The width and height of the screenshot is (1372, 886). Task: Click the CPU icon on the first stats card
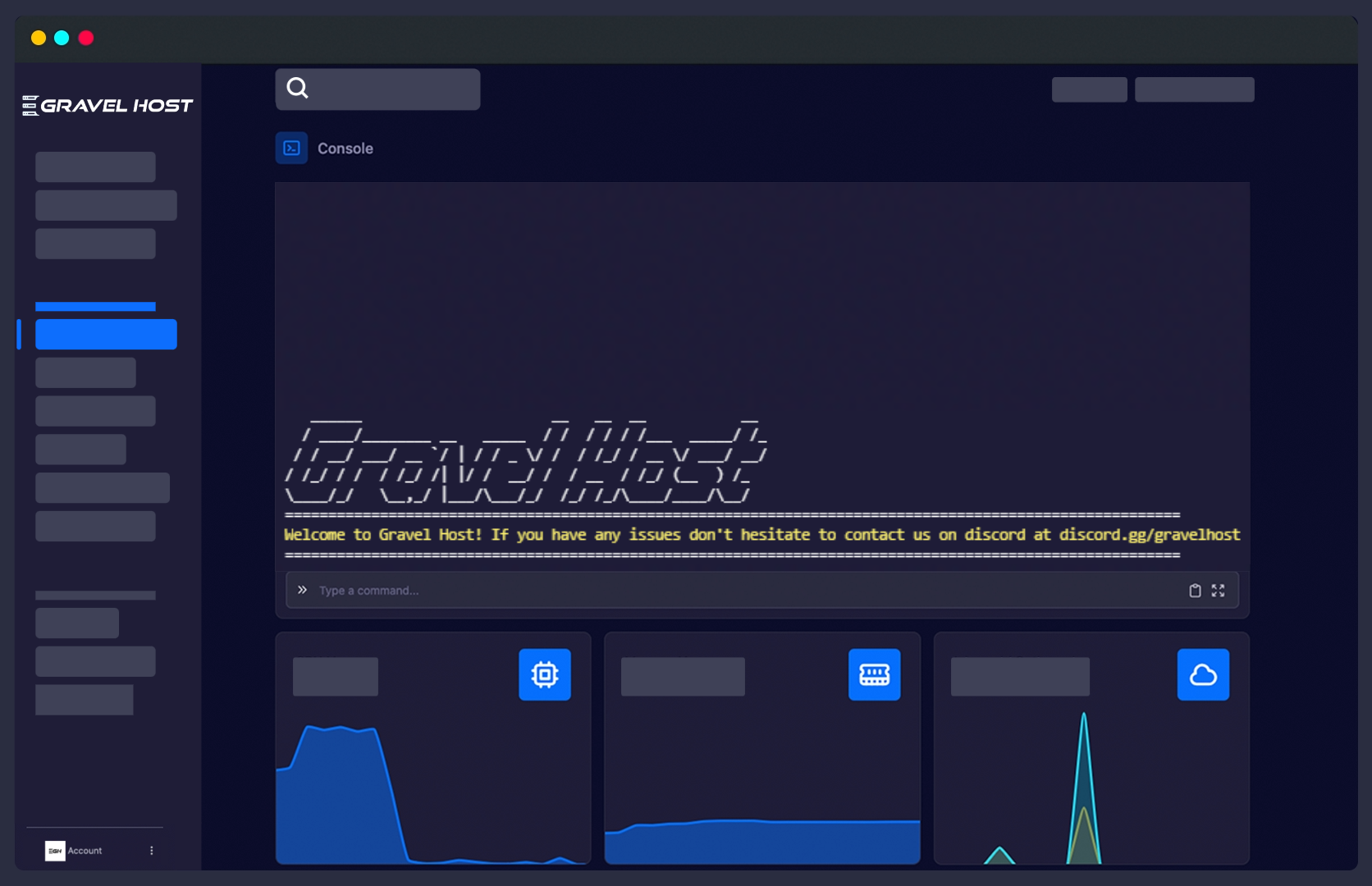pos(545,674)
